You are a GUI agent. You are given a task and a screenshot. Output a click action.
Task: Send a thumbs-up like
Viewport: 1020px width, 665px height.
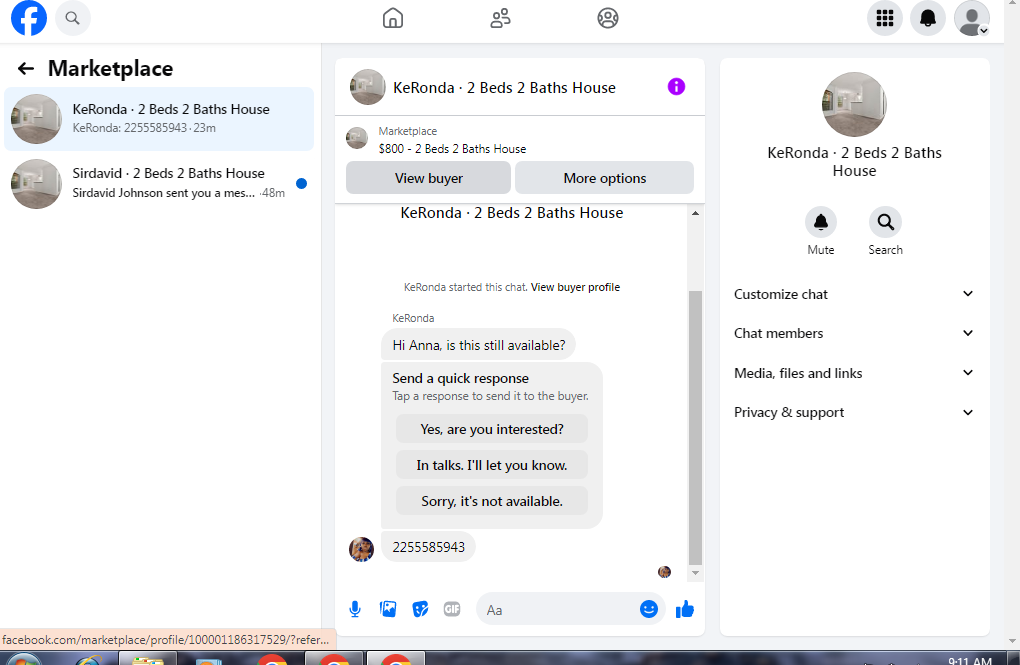[x=684, y=609]
